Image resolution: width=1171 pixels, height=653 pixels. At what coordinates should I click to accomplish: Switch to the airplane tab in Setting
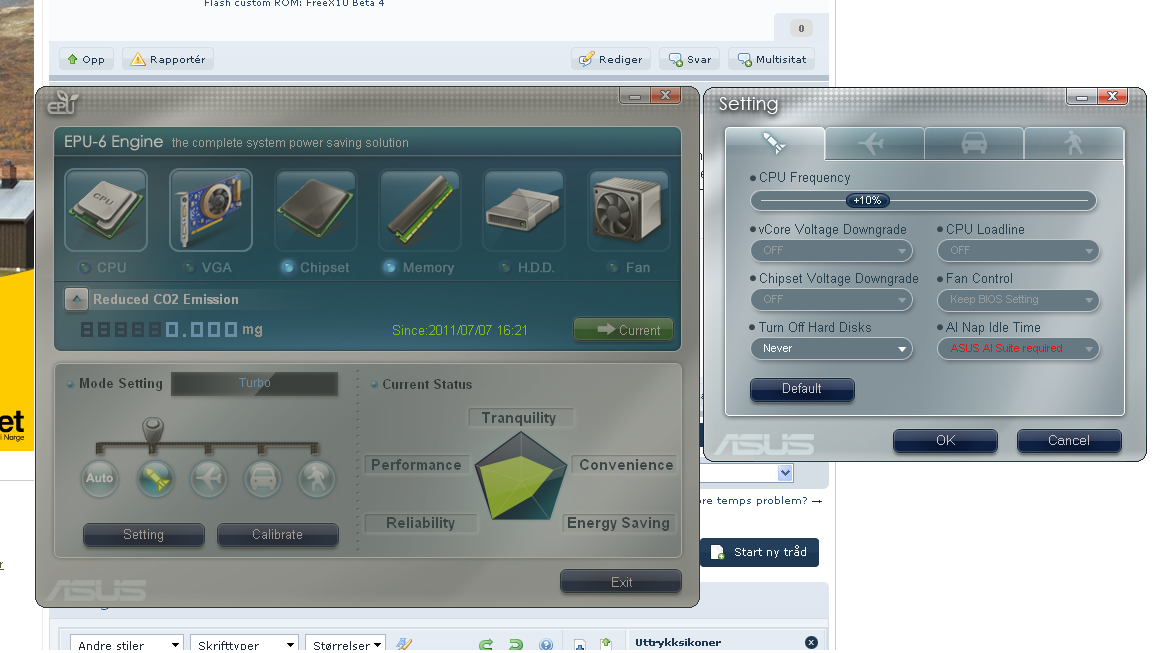875,143
